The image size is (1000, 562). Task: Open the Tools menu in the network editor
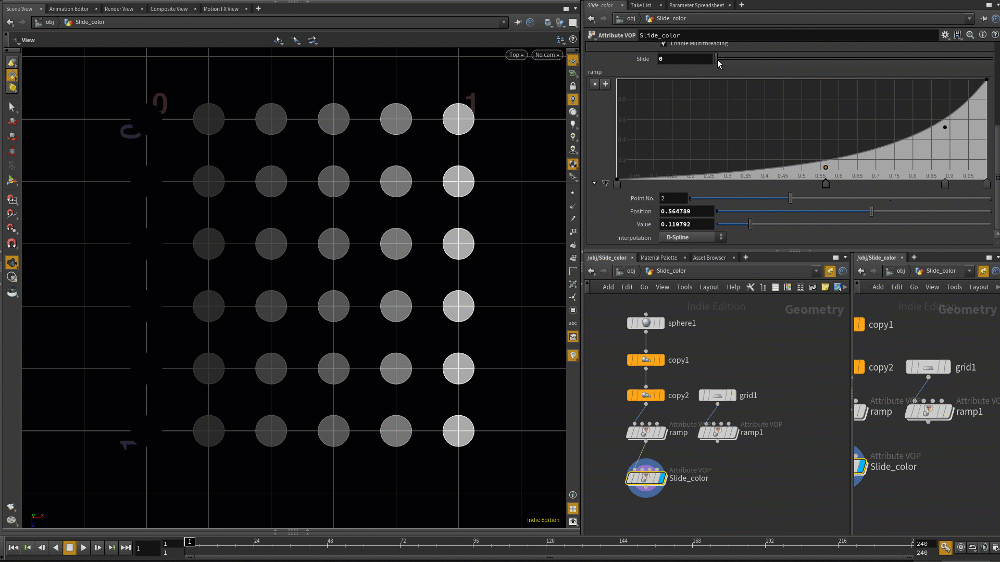point(685,287)
